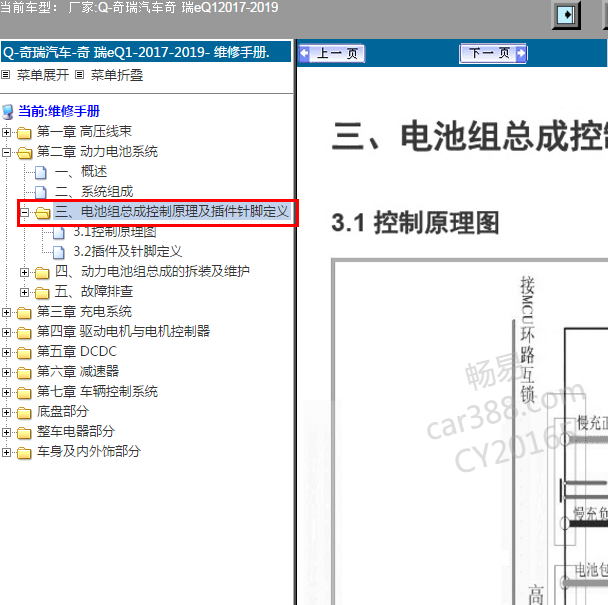608x605 pixels.
Task: Click folder icon of 第六章 减速器
Action: tap(24, 373)
